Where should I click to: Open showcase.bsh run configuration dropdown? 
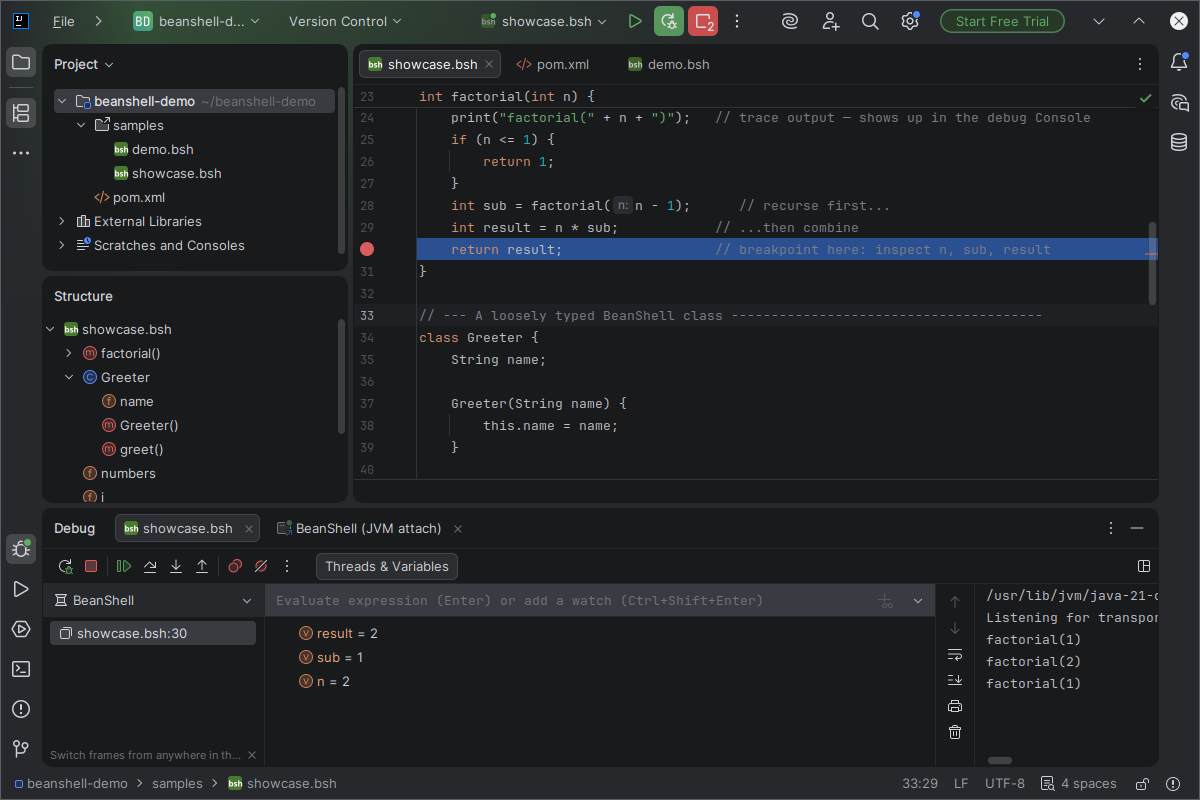coord(544,21)
